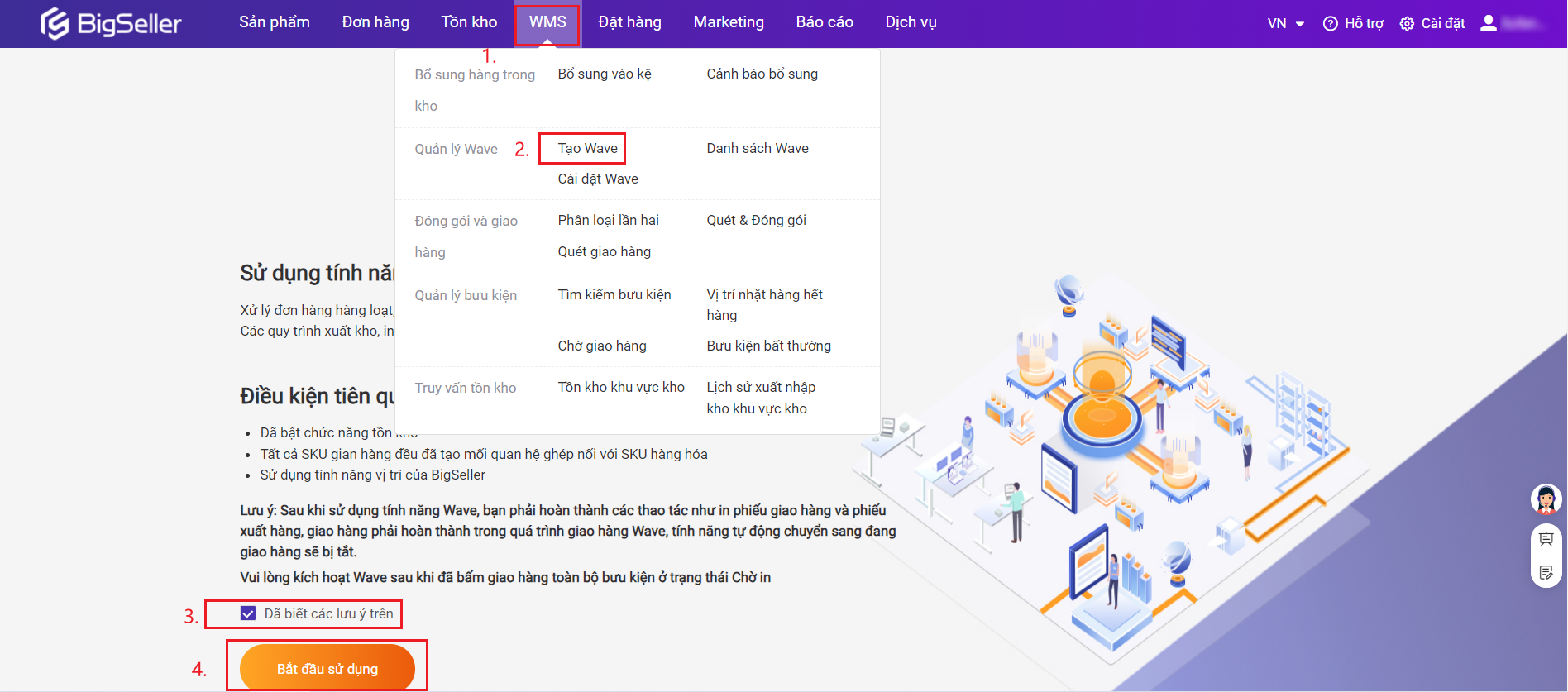
Task: Click the Cài đặt gear icon
Action: 1407,23
